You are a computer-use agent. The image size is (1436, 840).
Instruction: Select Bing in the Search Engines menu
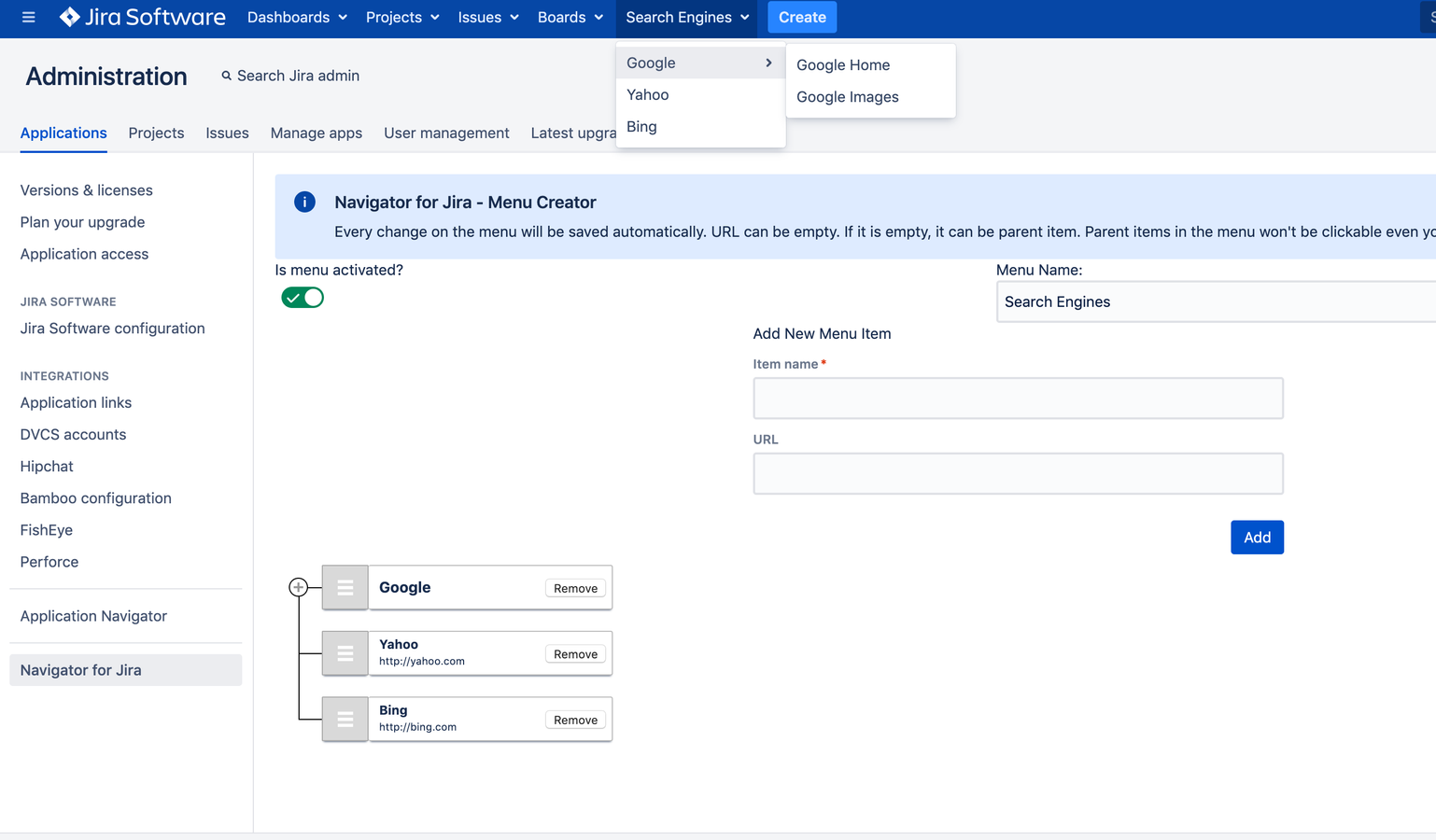pos(700,126)
